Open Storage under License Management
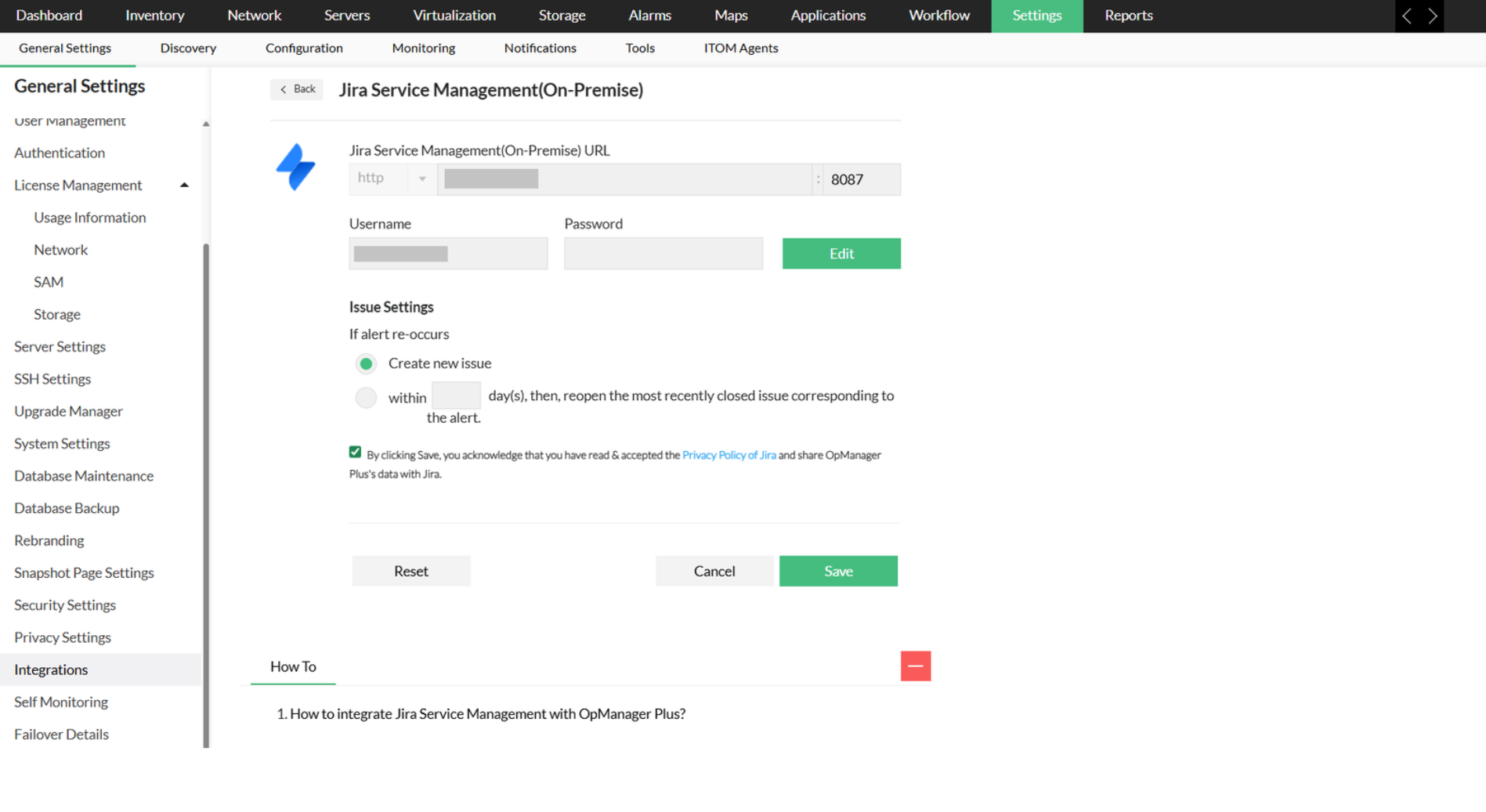The width and height of the screenshot is (1486, 812). coord(57,315)
